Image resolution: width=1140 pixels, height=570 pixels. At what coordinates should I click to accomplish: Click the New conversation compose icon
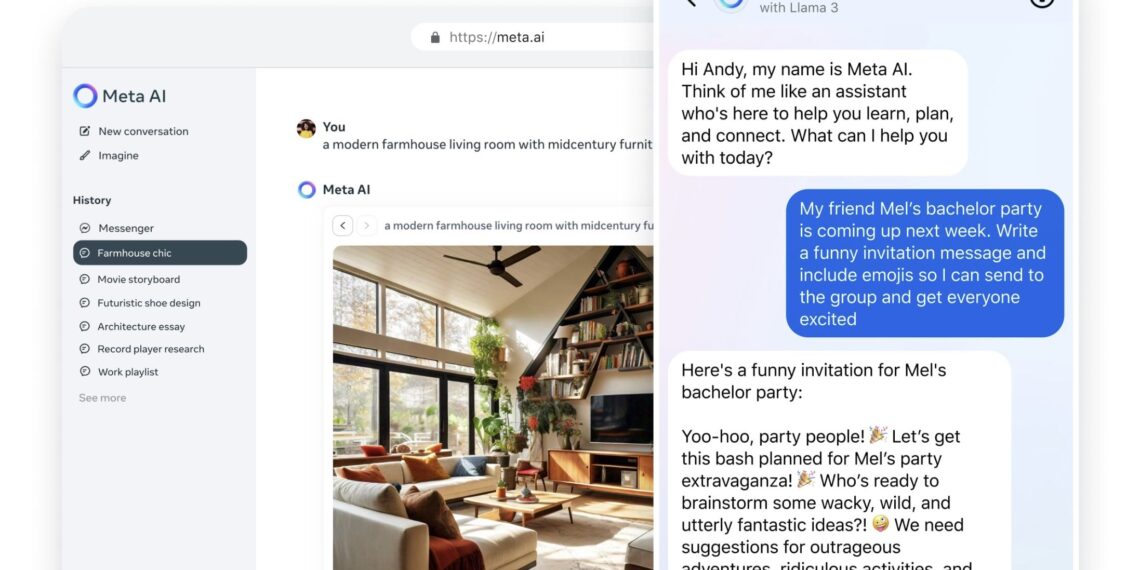(x=85, y=131)
